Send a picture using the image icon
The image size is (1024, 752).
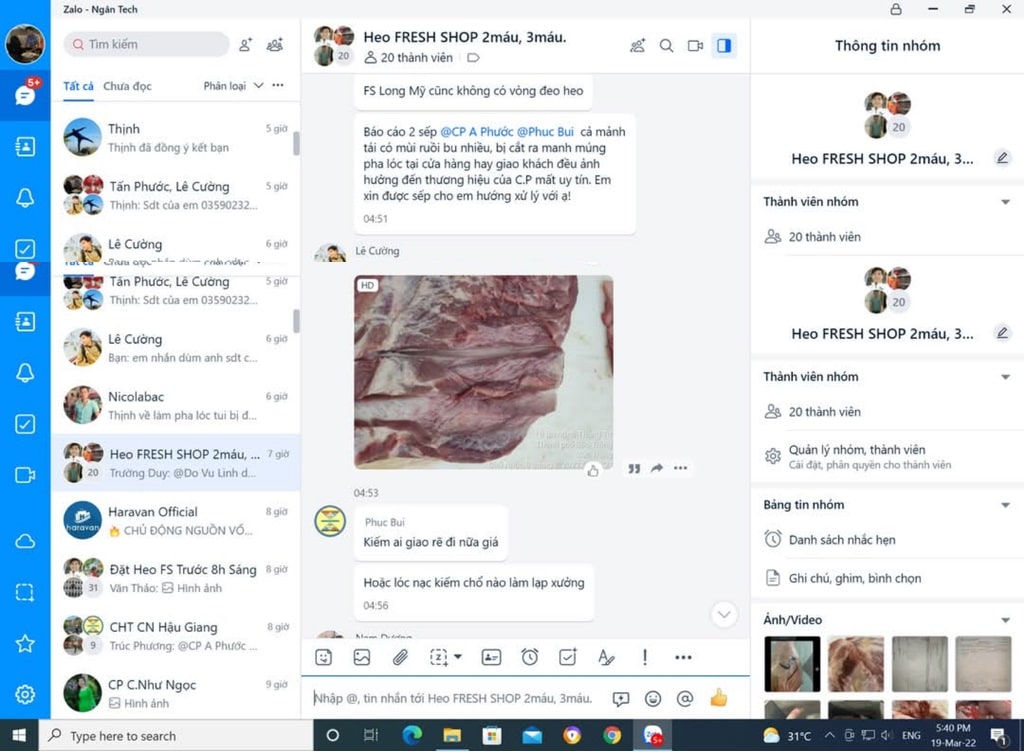[362, 657]
